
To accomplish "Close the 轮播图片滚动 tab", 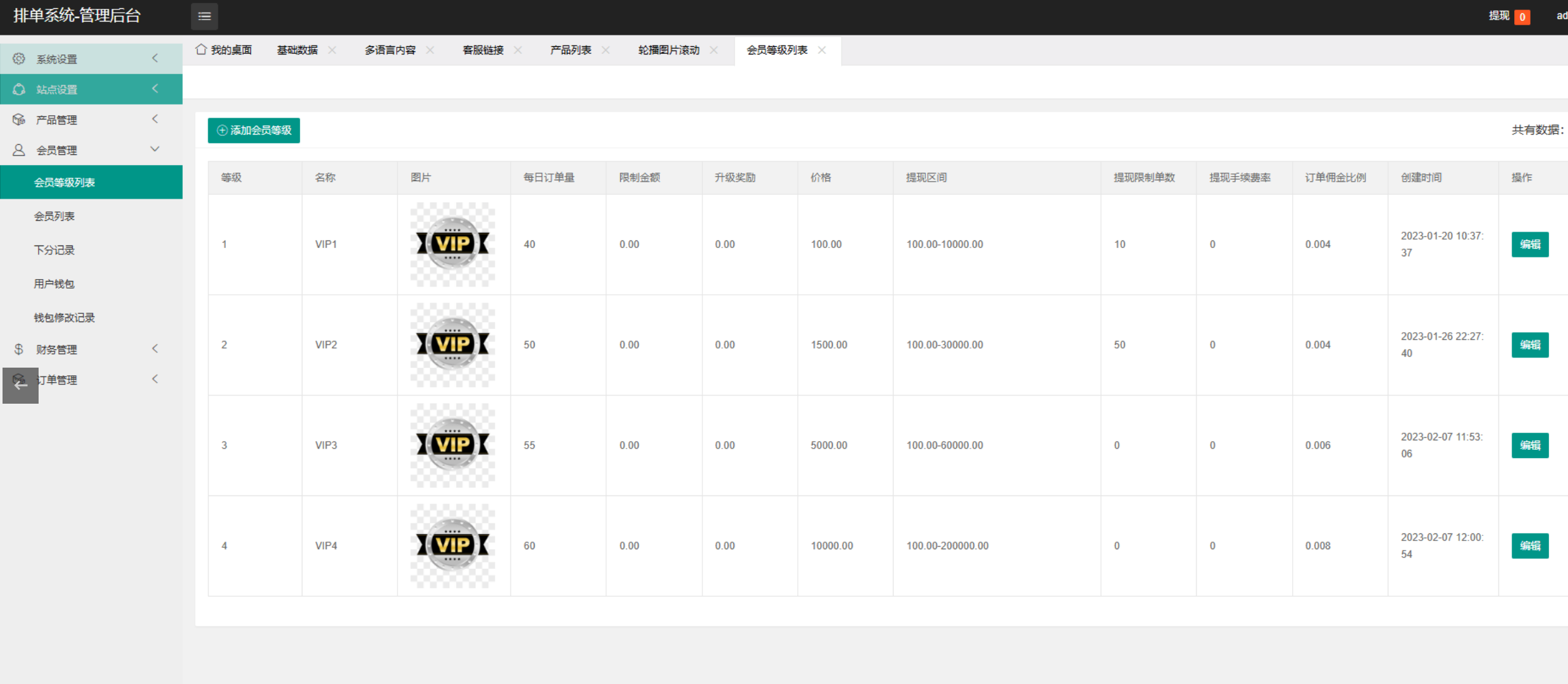I will pyautogui.click(x=714, y=50).
